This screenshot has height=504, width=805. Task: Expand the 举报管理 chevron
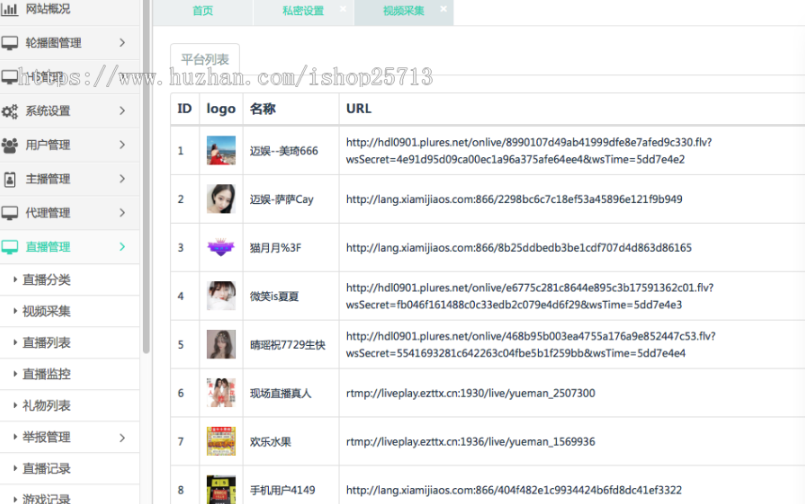click(122, 438)
